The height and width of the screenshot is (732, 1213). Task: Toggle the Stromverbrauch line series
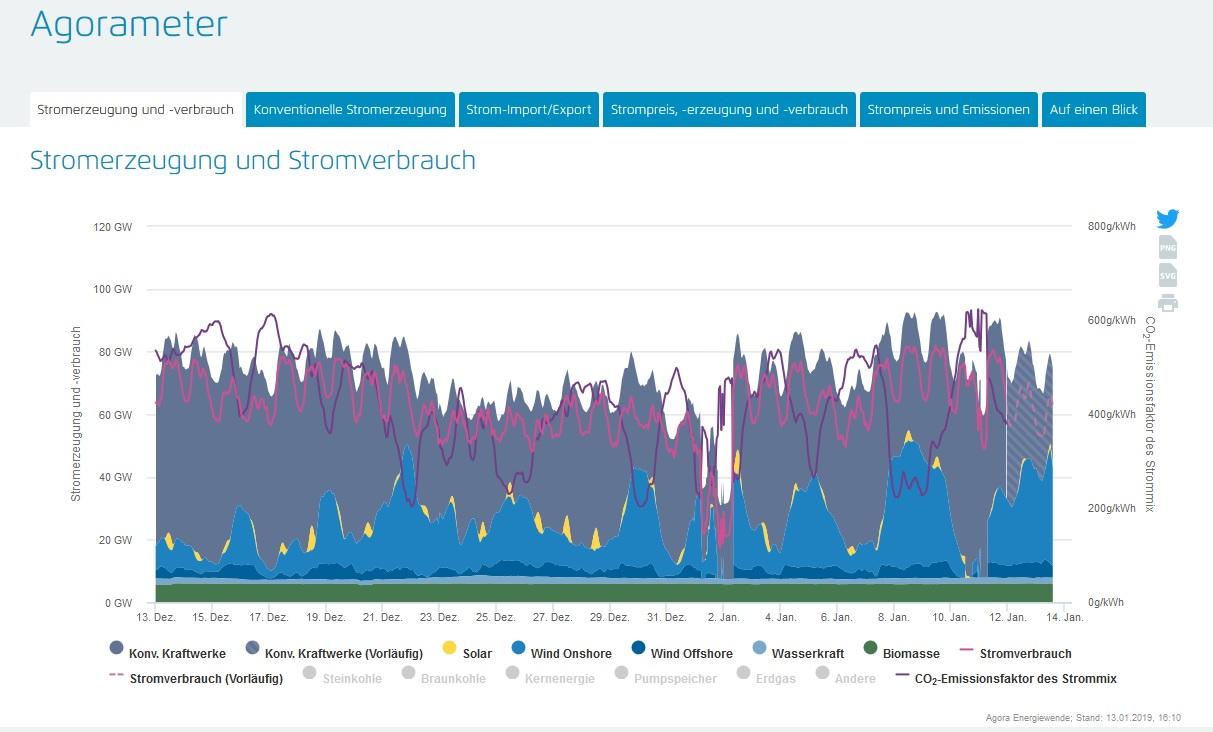click(x=1015, y=653)
